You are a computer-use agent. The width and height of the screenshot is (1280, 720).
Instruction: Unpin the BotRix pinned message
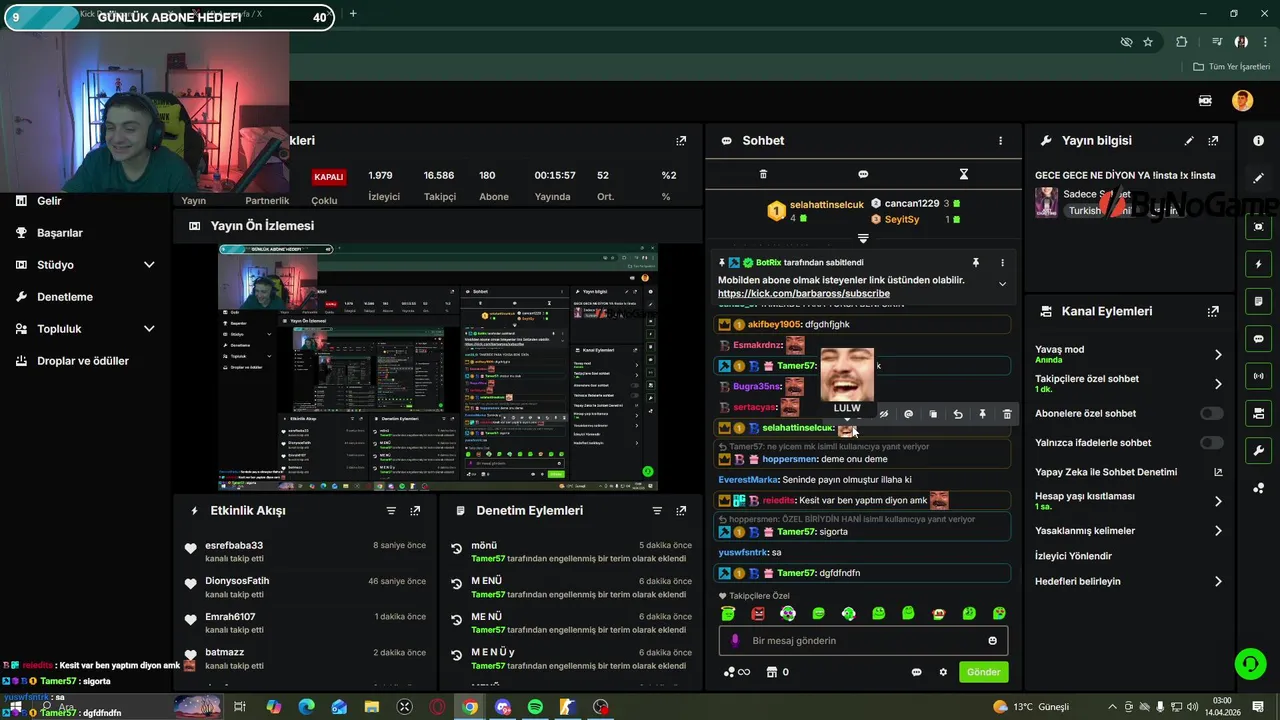tap(976, 262)
